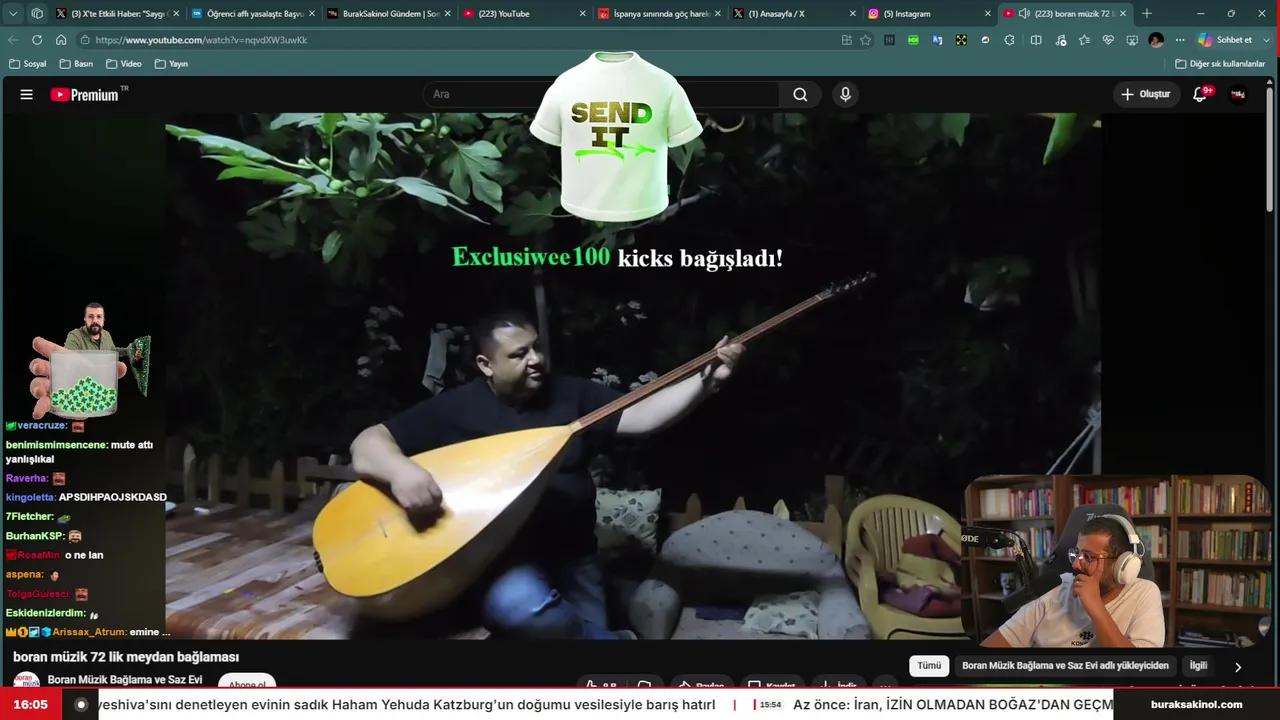Click the username kingoletta in chat
Screen dimensions: 1280x720
click(x=30, y=497)
